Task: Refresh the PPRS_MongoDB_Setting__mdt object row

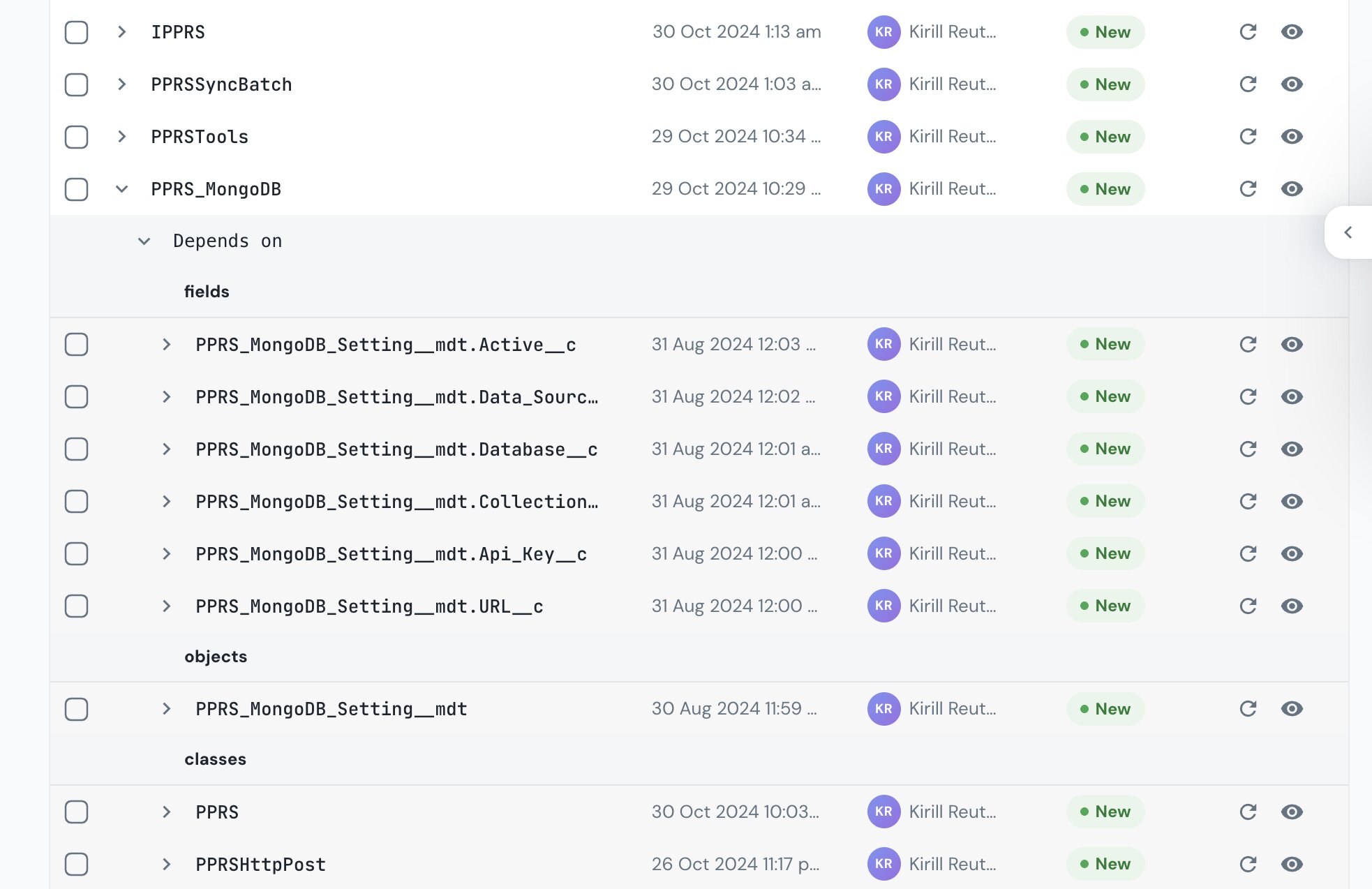Action: coord(1248,709)
